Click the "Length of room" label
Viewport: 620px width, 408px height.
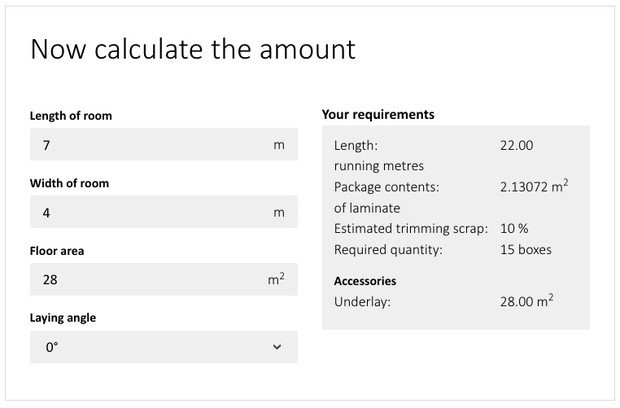coord(71,116)
